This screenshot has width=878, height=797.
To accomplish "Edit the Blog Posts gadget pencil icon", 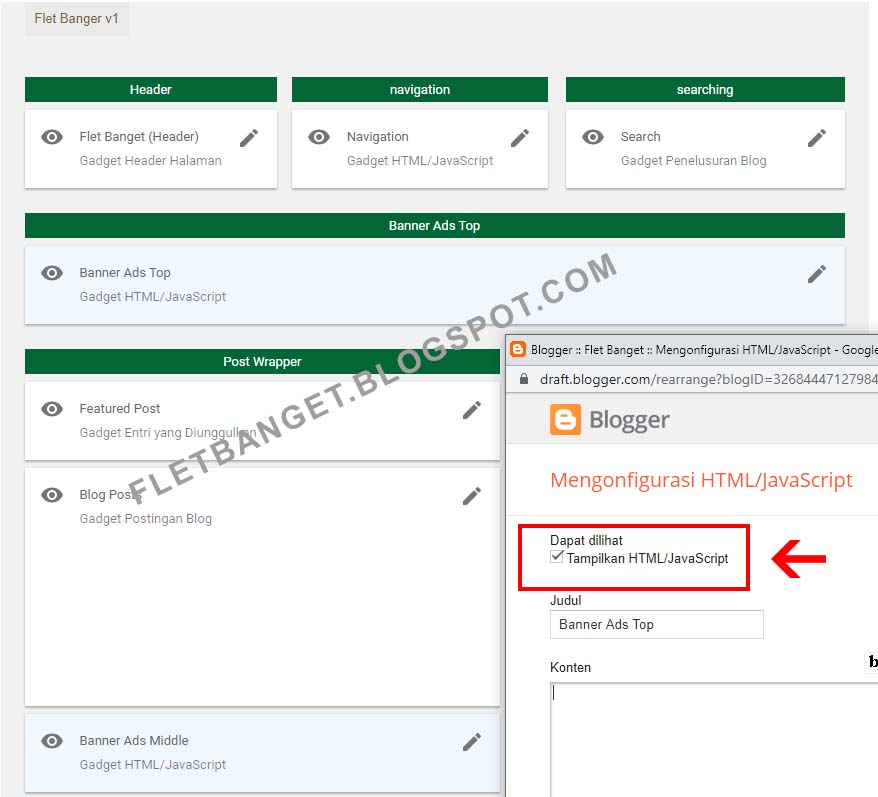I will [471, 495].
